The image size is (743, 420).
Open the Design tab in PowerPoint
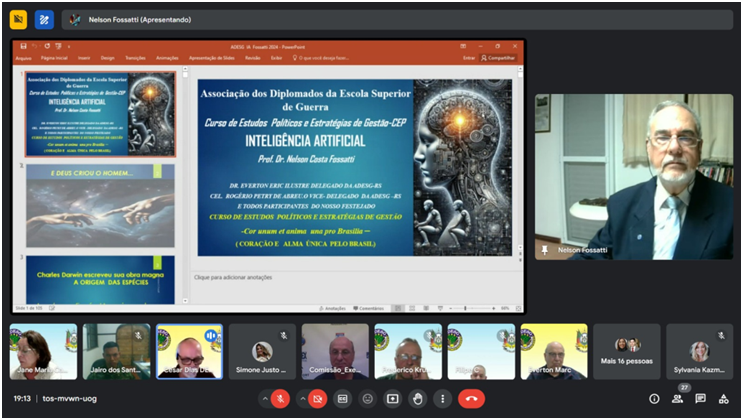pos(107,58)
